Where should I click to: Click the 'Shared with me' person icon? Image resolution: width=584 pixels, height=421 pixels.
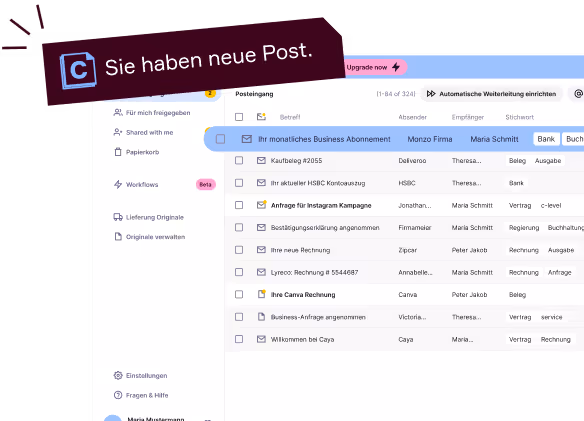pyautogui.click(x=118, y=132)
